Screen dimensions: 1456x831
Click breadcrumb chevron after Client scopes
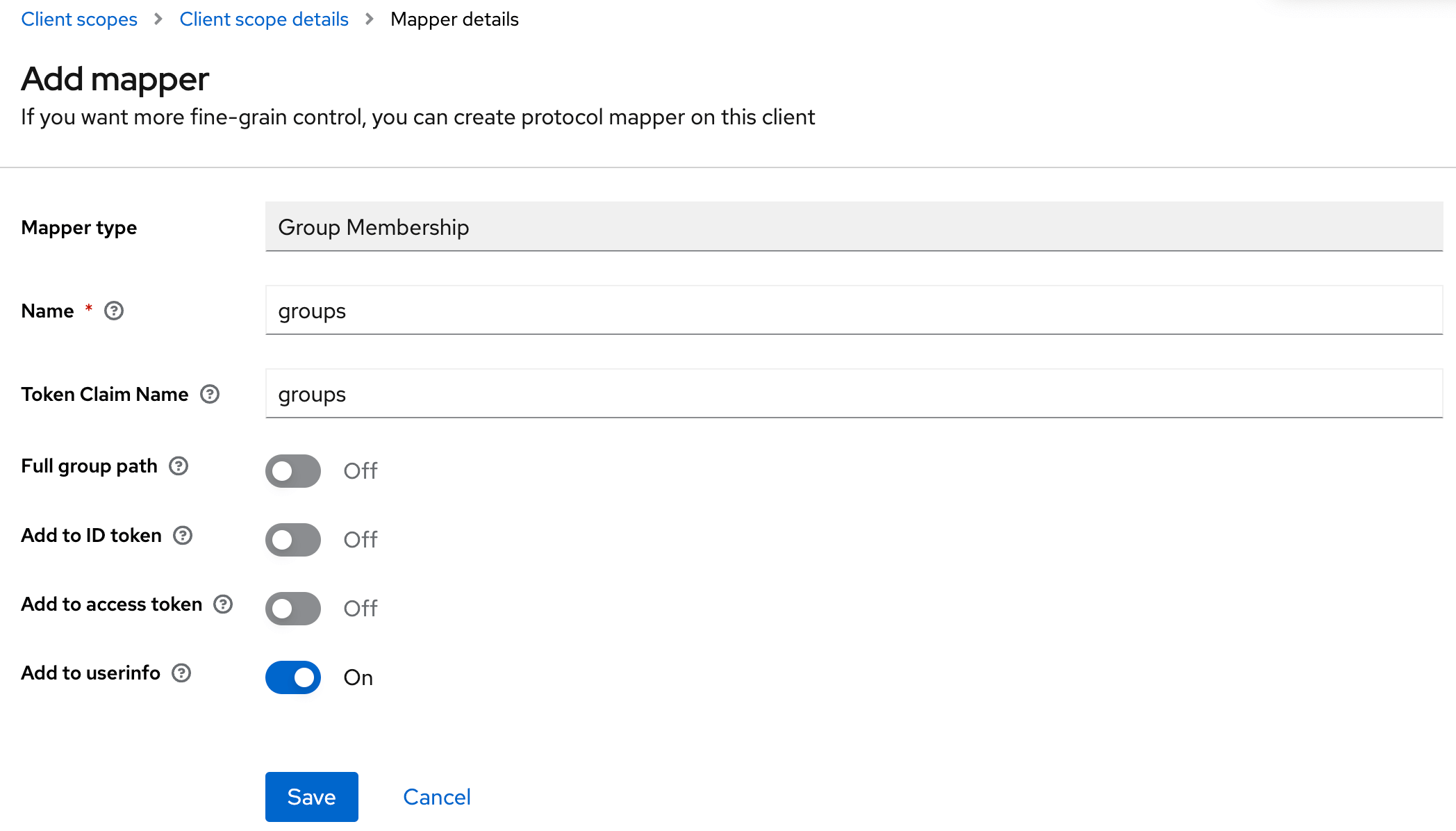tap(158, 19)
